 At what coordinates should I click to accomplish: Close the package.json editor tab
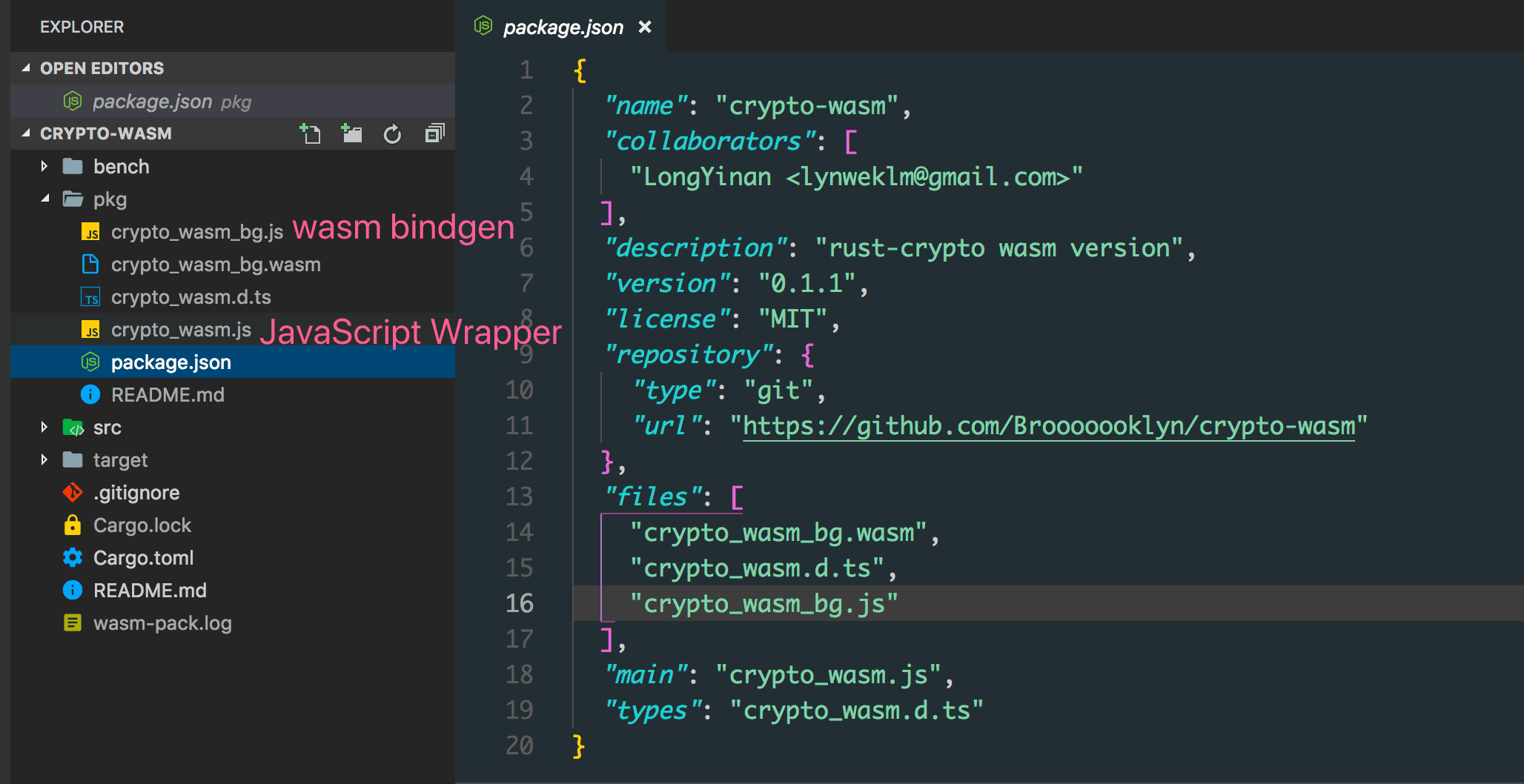tap(645, 27)
